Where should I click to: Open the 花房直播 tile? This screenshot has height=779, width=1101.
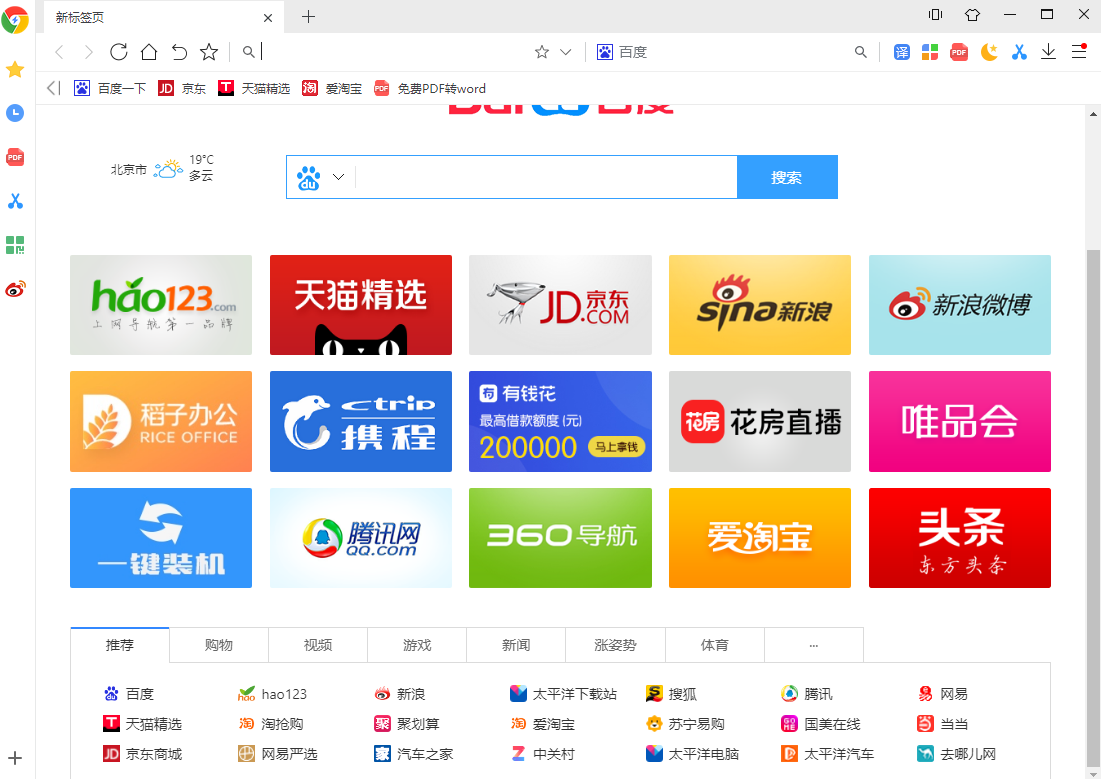760,421
